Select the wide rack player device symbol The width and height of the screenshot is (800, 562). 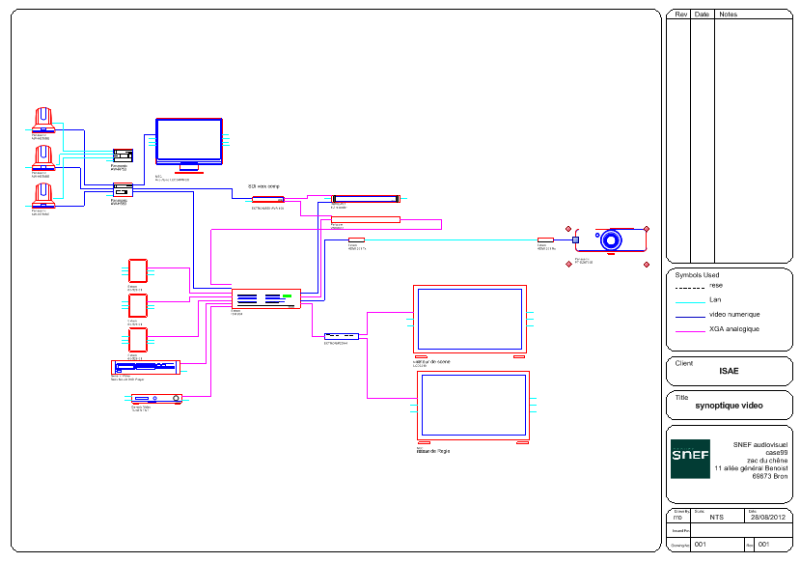144,367
